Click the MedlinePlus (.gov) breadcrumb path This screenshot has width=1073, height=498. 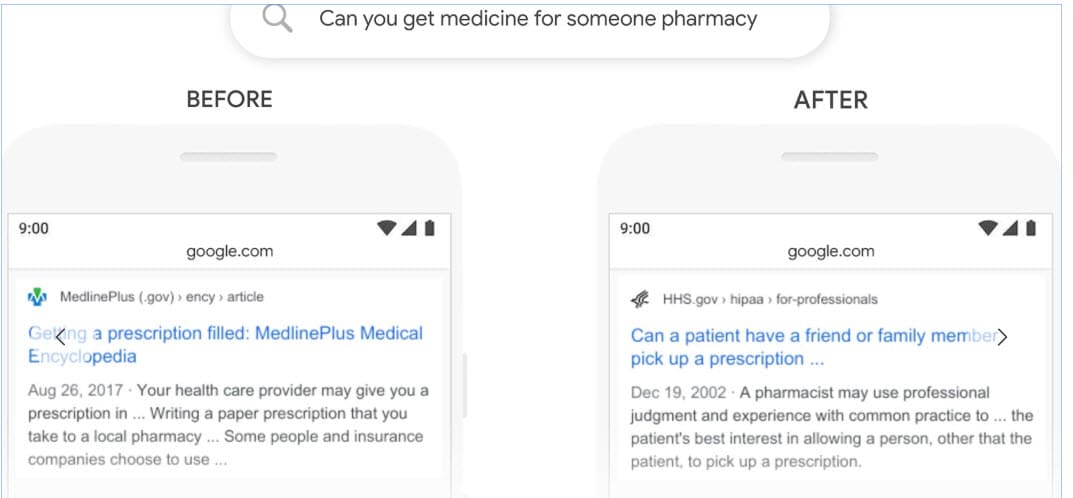click(161, 297)
